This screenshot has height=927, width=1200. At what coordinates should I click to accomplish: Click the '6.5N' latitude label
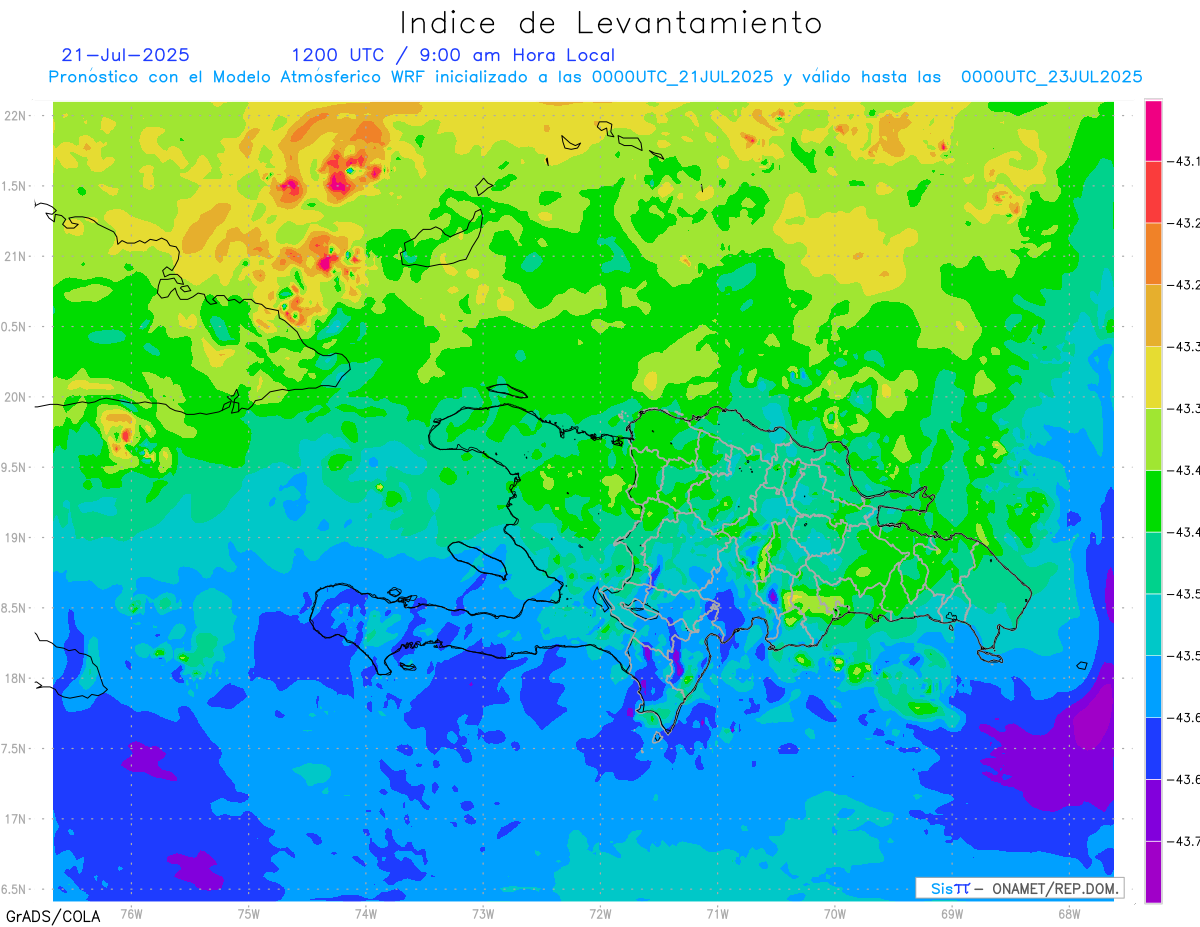click(14, 890)
